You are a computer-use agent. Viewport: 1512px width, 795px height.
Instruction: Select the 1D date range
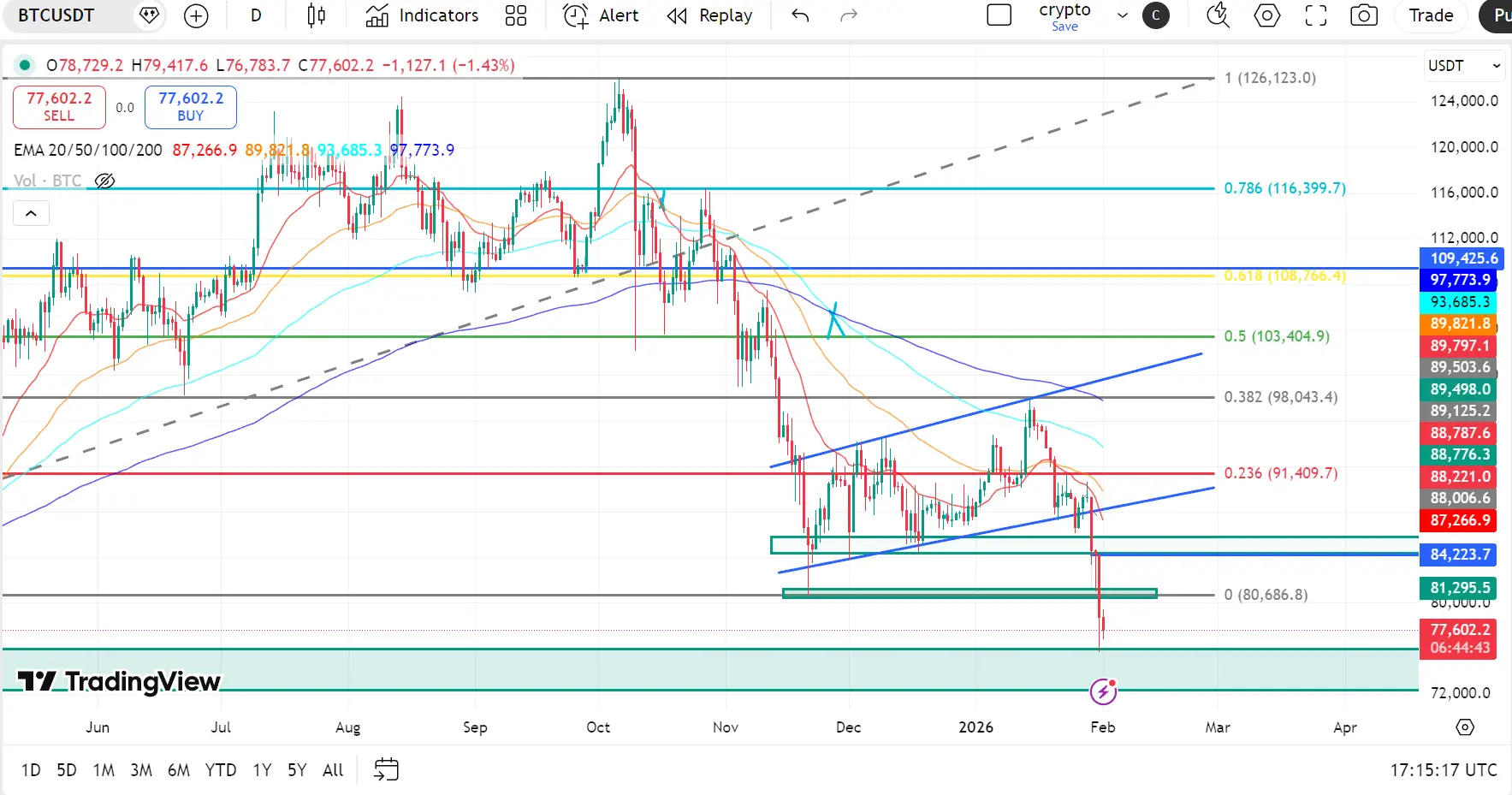pos(31,770)
